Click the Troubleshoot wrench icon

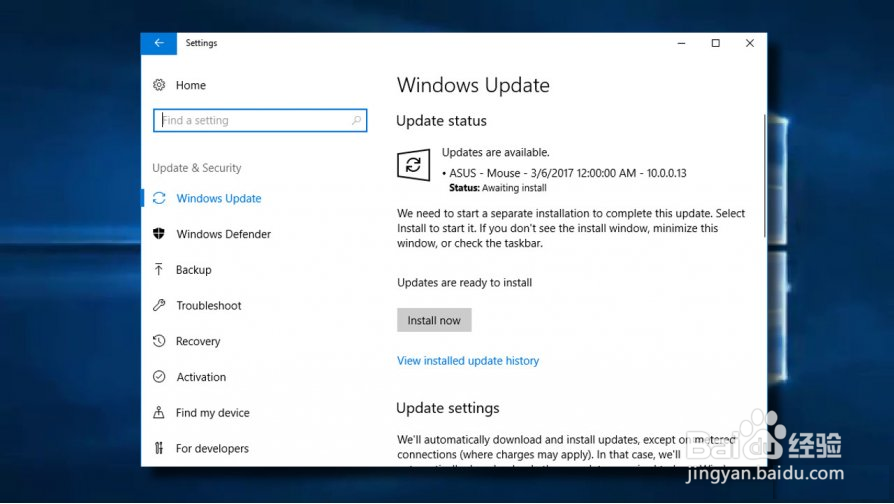click(x=159, y=305)
